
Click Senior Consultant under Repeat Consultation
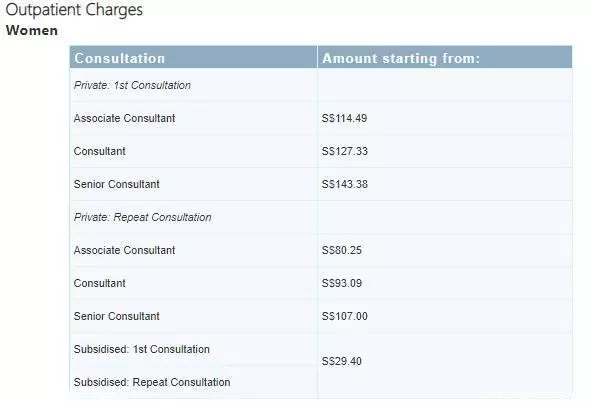pos(116,316)
